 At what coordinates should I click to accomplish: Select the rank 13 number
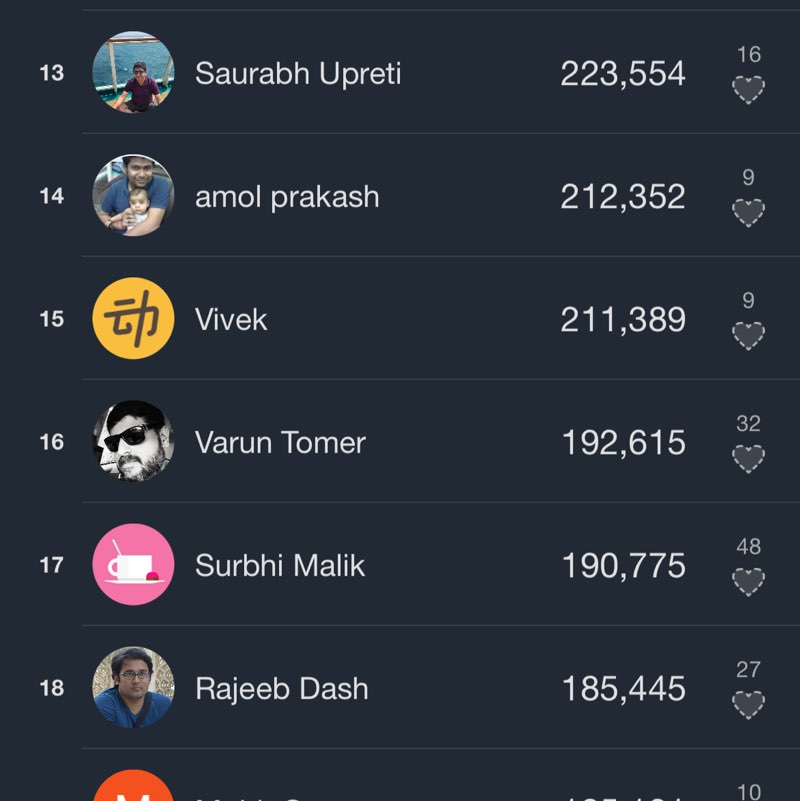click(x=51, y=74)
